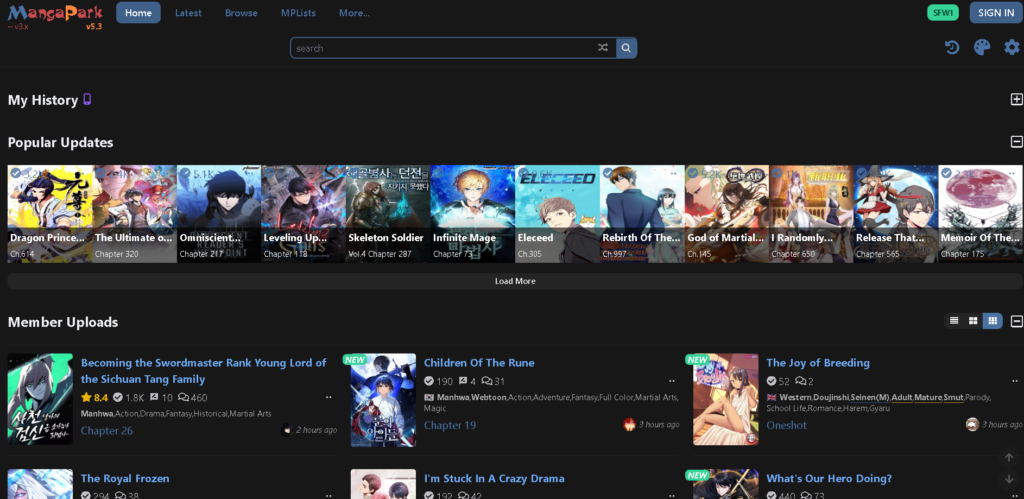
Task: Open the MPLists tab
Action: pyautogui.click(x=298, y=12)
